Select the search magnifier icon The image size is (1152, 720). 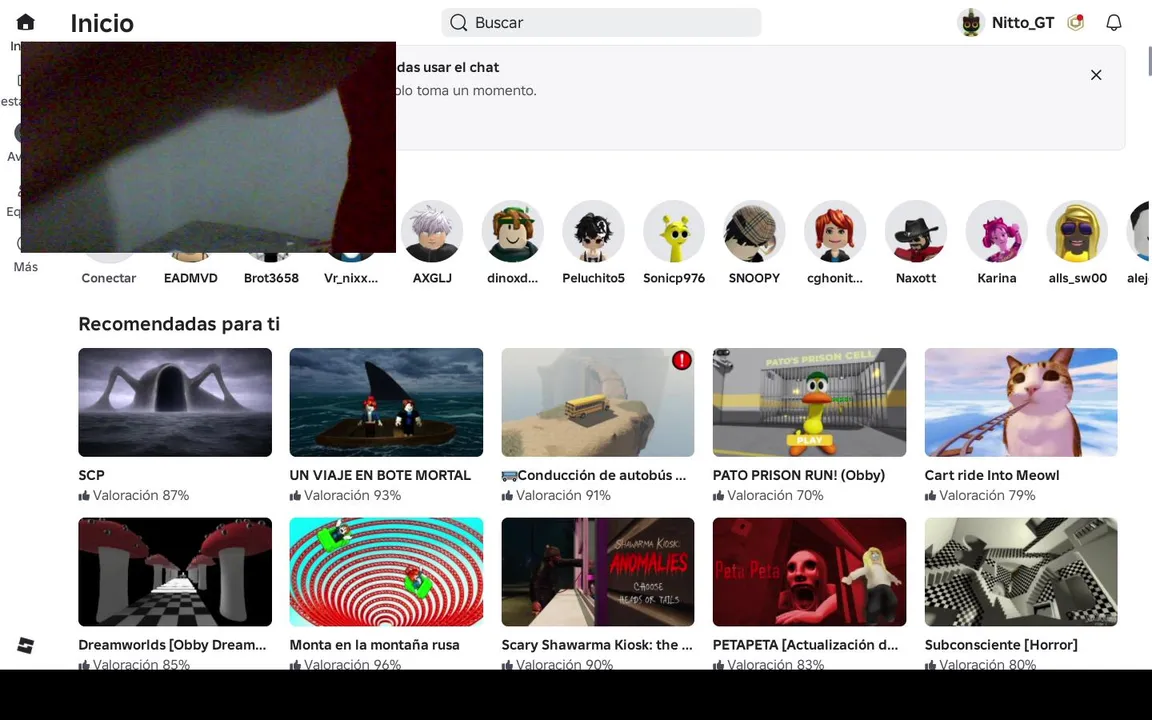458,23
